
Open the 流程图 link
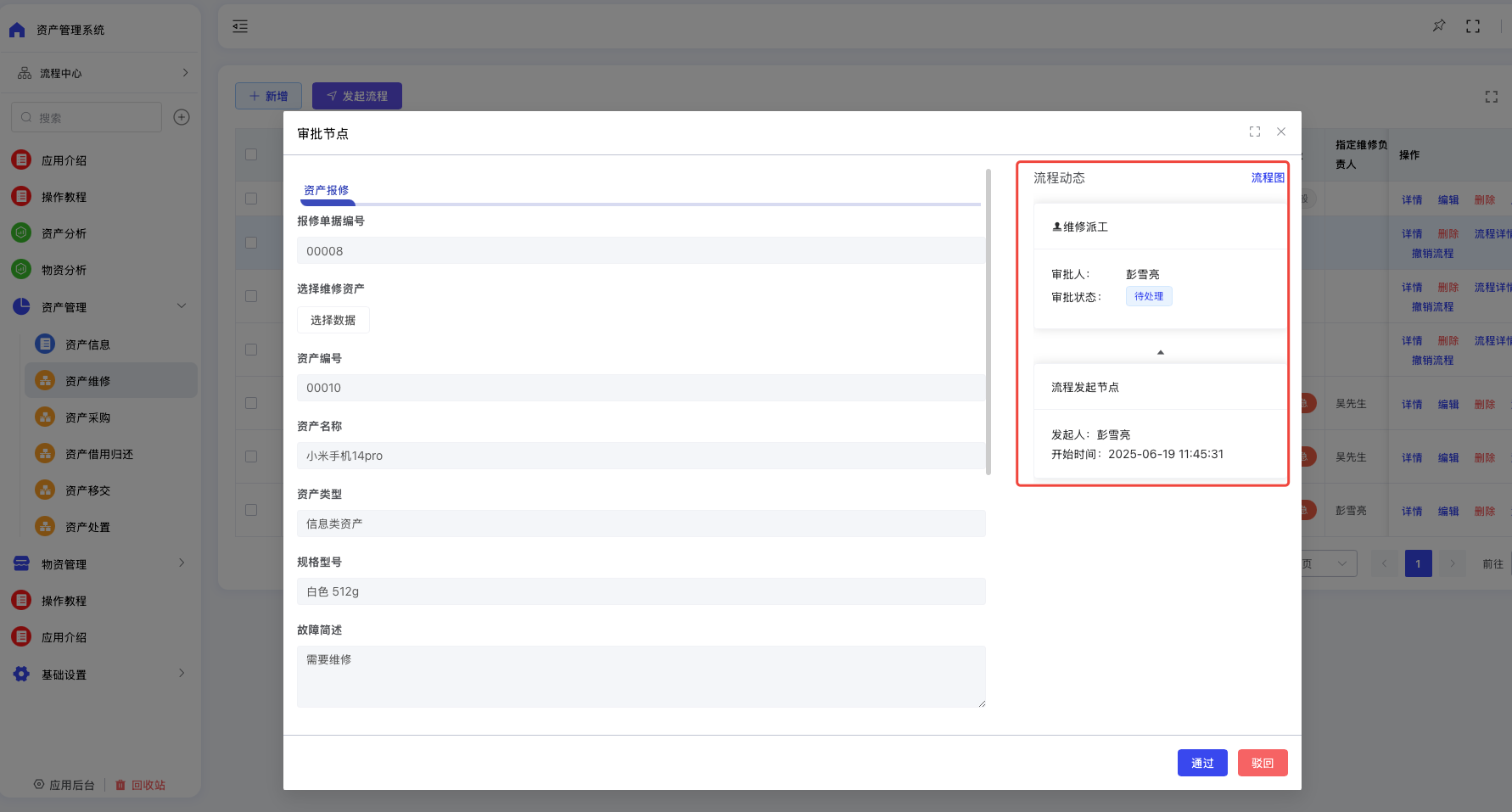click(1267, 177)
